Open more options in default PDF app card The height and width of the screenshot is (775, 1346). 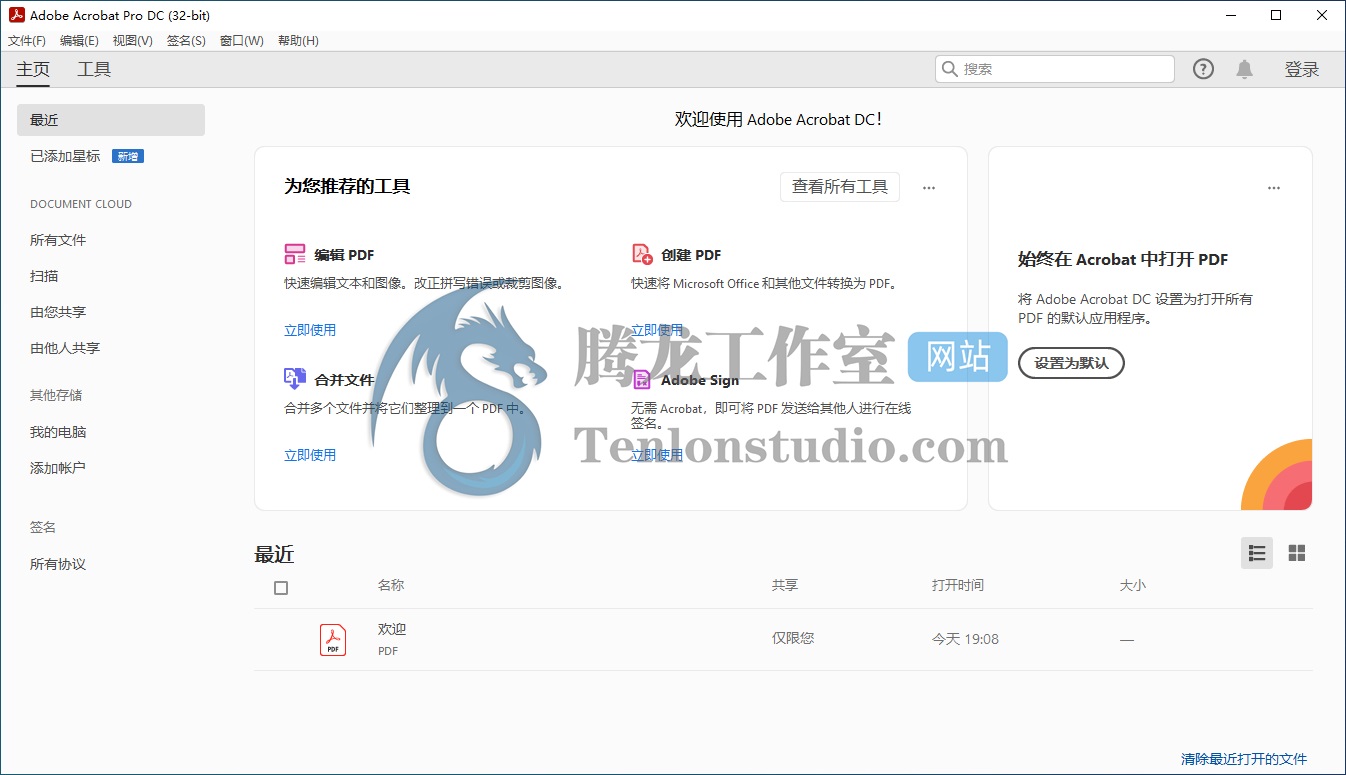(x=1274, y=187)
